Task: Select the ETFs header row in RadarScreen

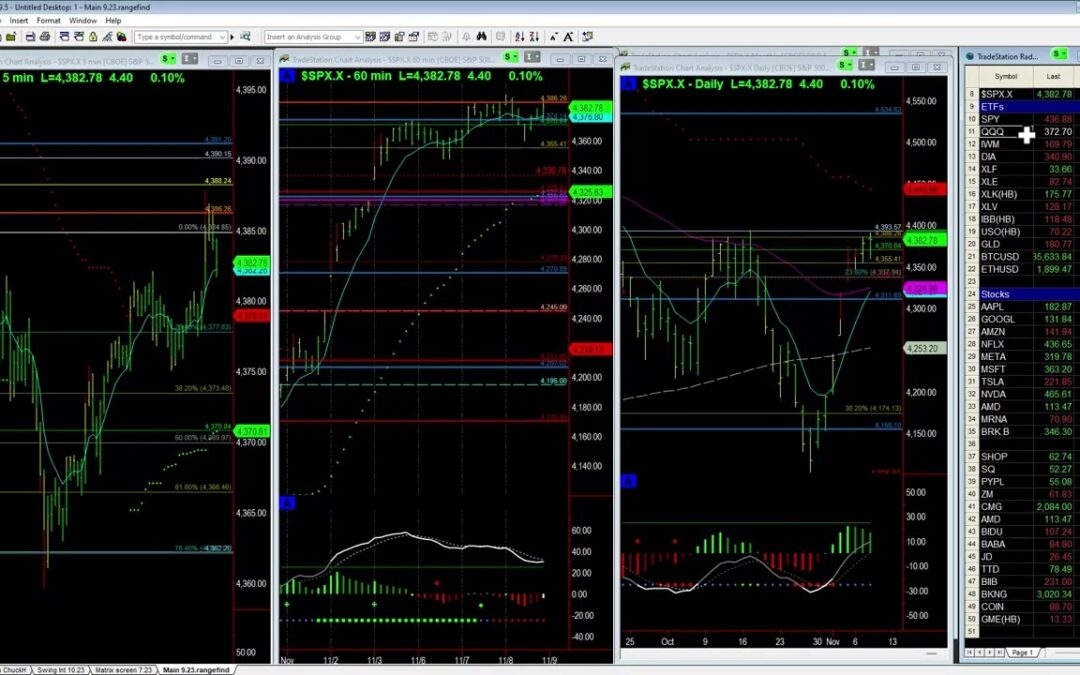Action: (1022, 107)
